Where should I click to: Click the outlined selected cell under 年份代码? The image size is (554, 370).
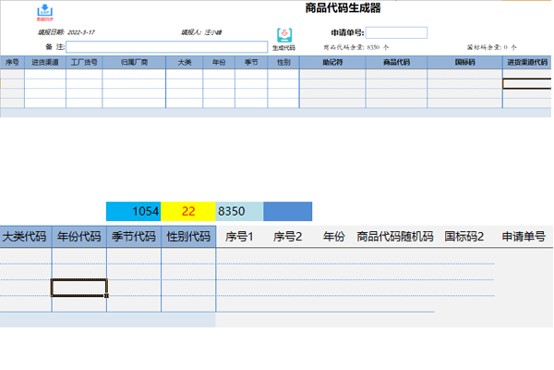click(x=79, y=288)
